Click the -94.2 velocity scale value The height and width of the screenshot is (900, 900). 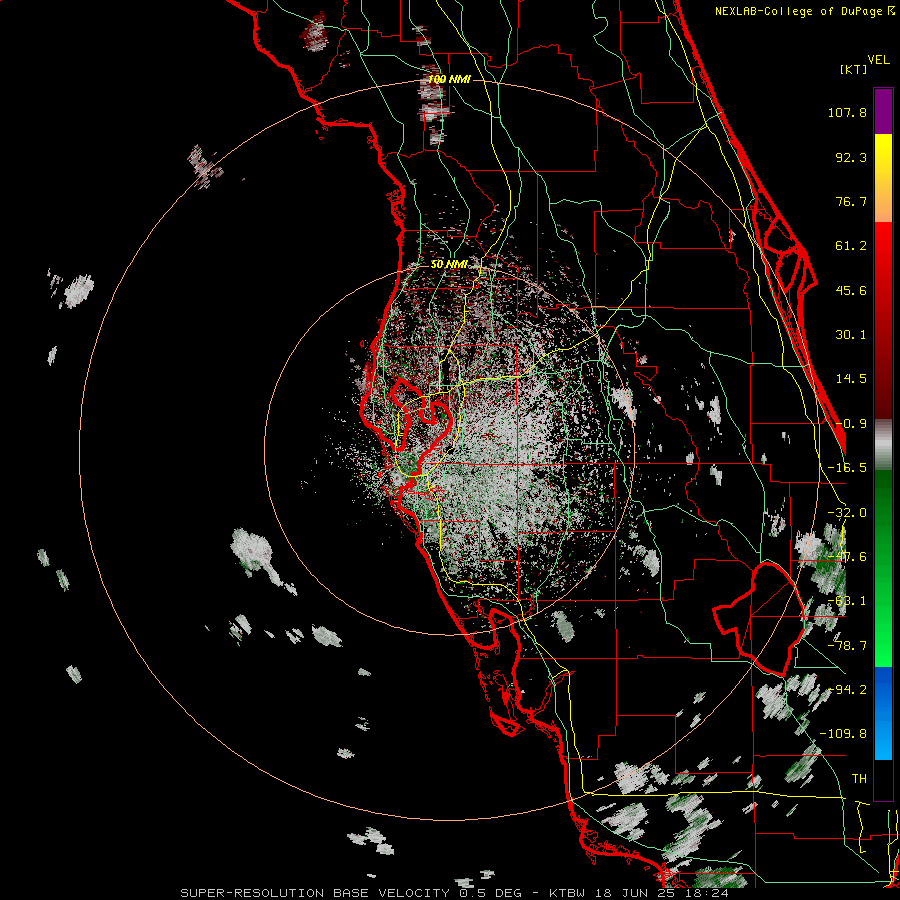tap(847, 690)
